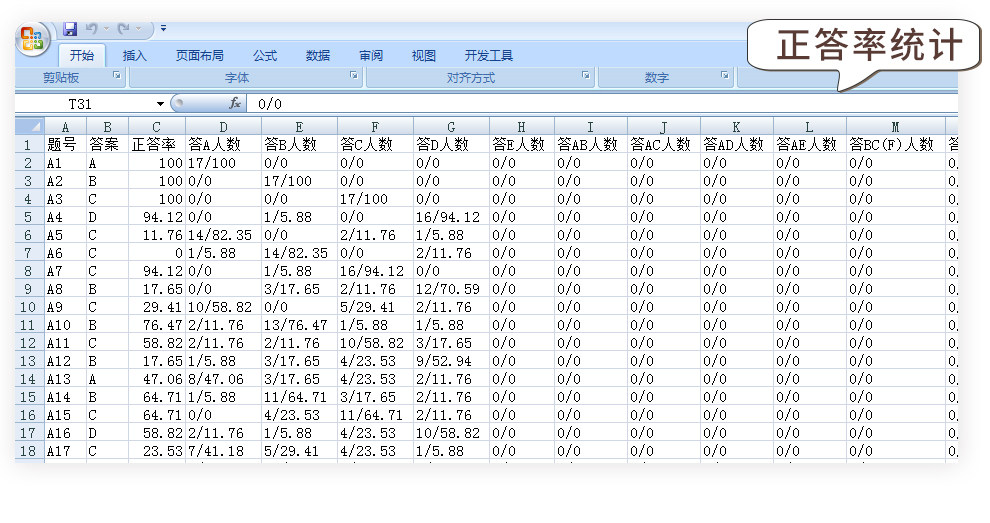Viewport: 990px width, 523px height.
Task: Select column A header
Action: (x=65, y=127)
